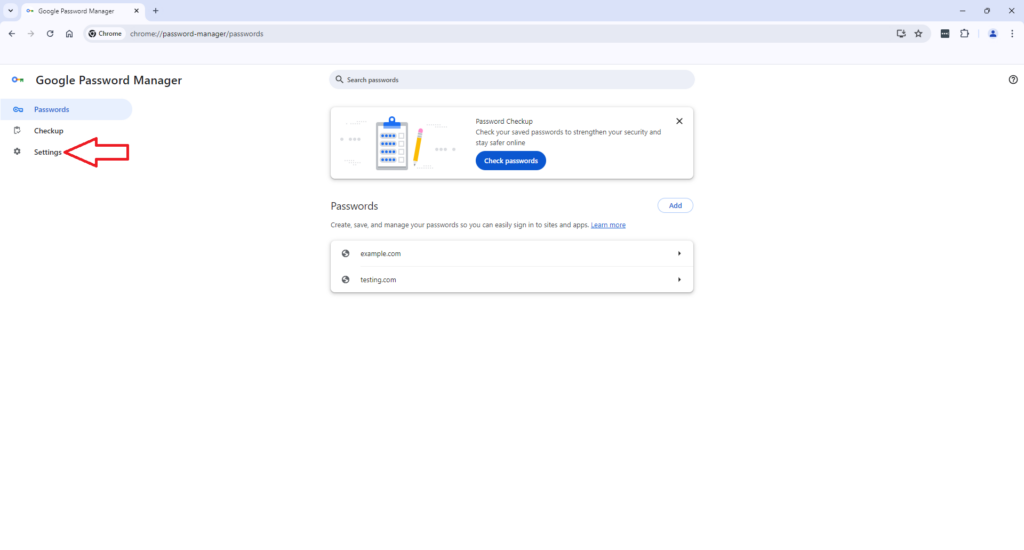Screen dimensions: 1024x550
Task: Select the Passwords sidebar item
Action: [x=51, y=110]
